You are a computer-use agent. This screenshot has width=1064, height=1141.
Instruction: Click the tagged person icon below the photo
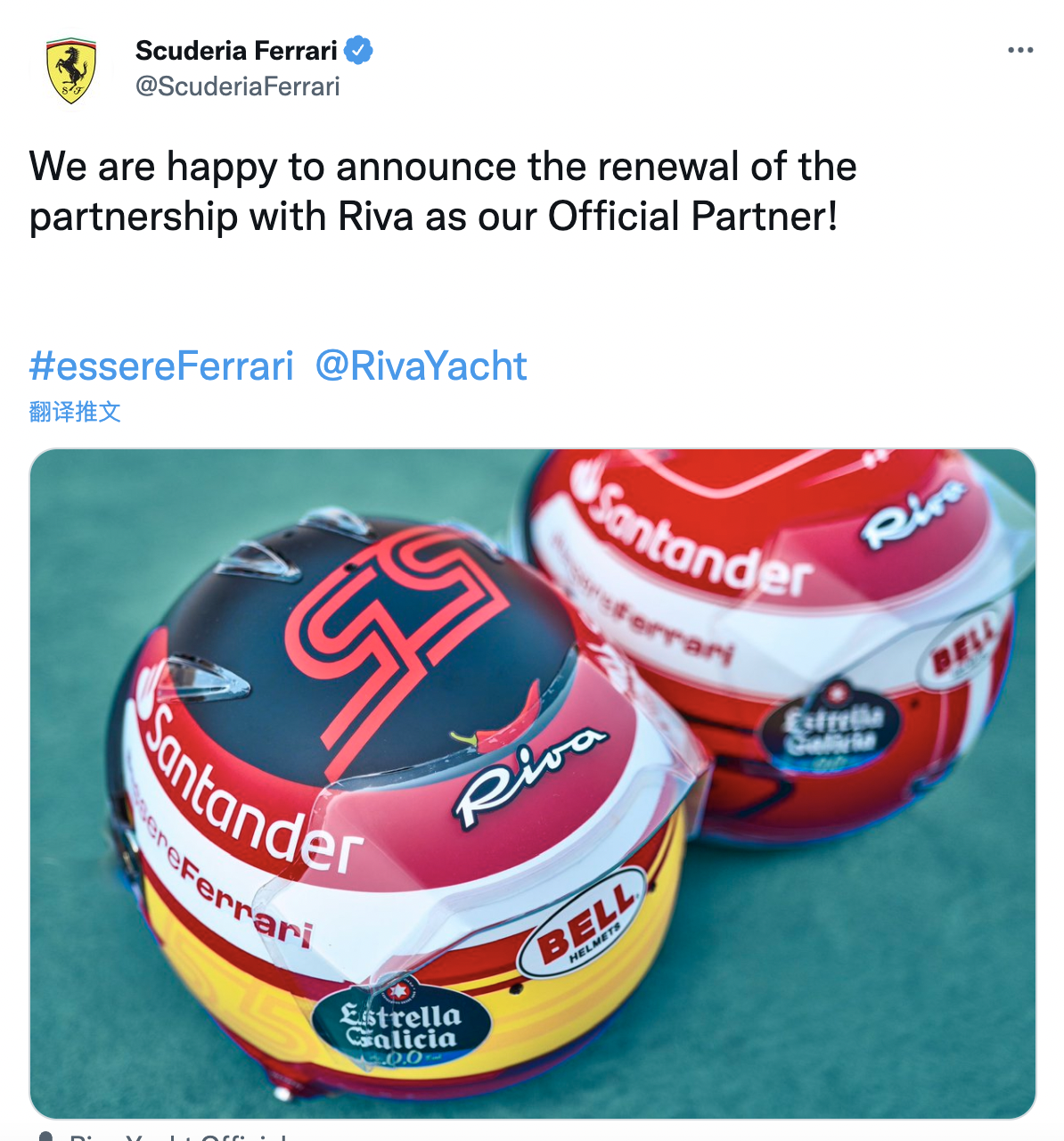point(46,1136)
